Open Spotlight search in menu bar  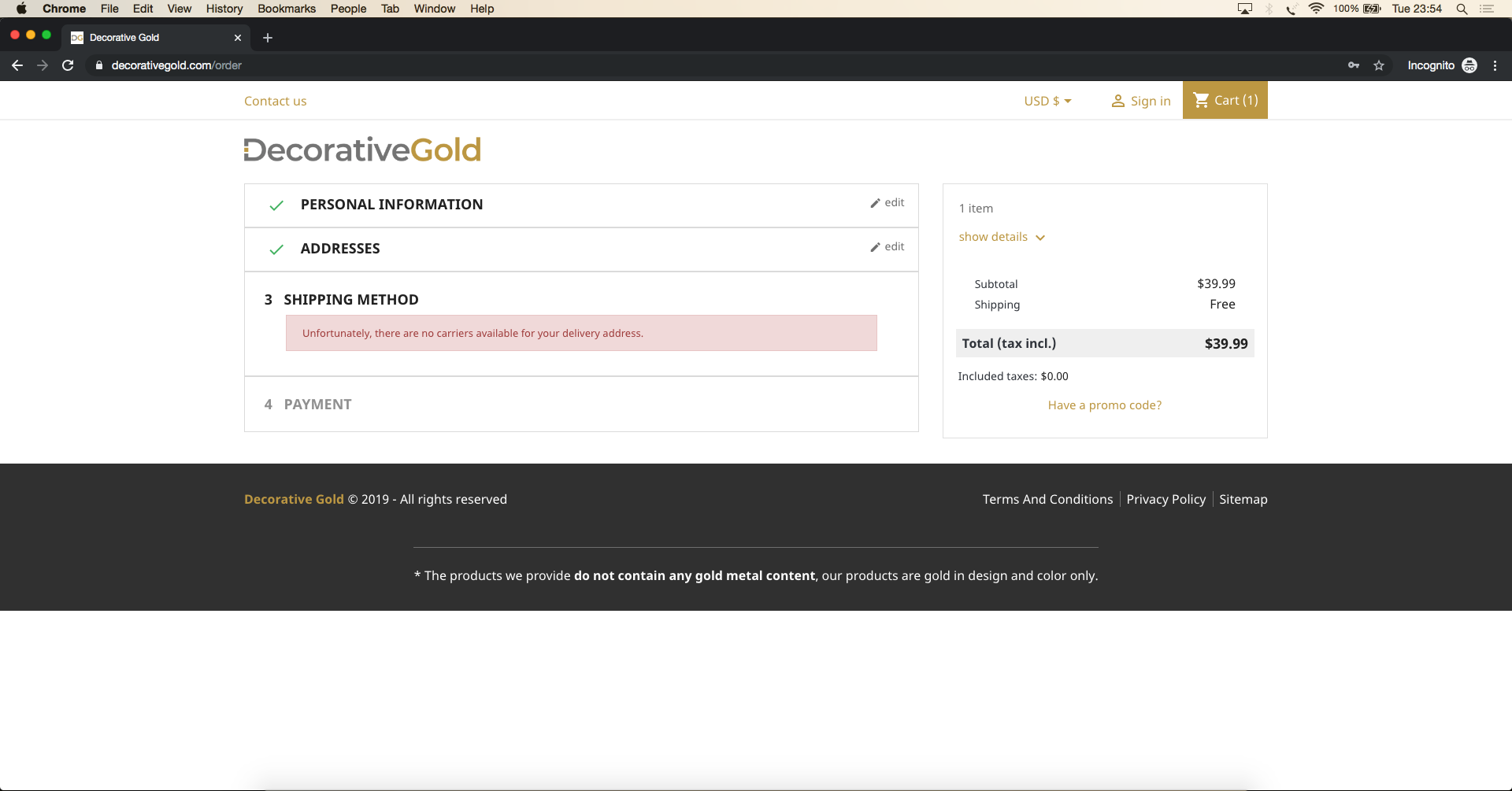point(1462,9)
